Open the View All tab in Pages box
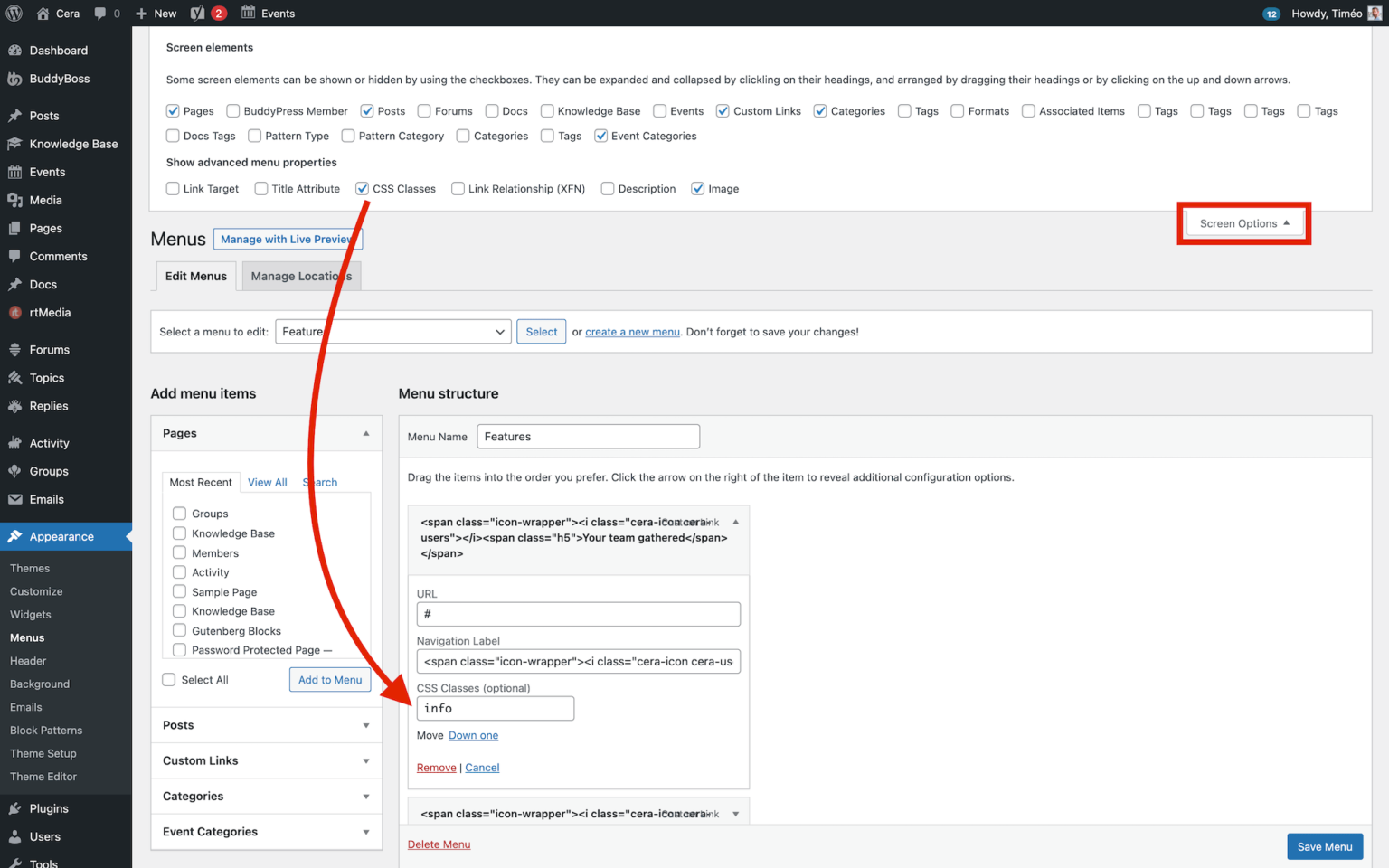This screenshot has width=1389, height=868. (x=267, y=482)
